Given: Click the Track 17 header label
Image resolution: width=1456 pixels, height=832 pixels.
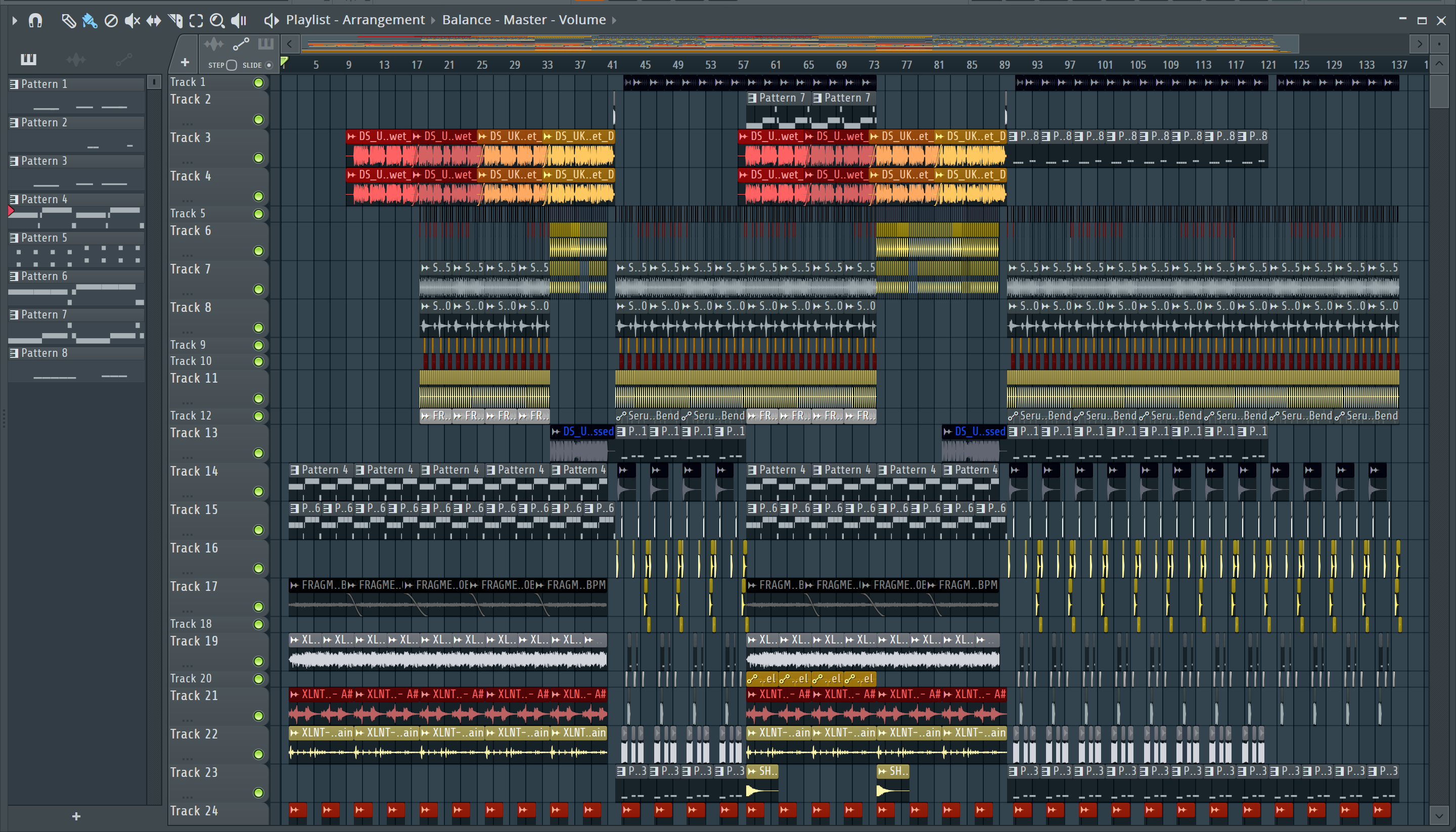Looking at the screenshot, I should (x=194, y=587).
